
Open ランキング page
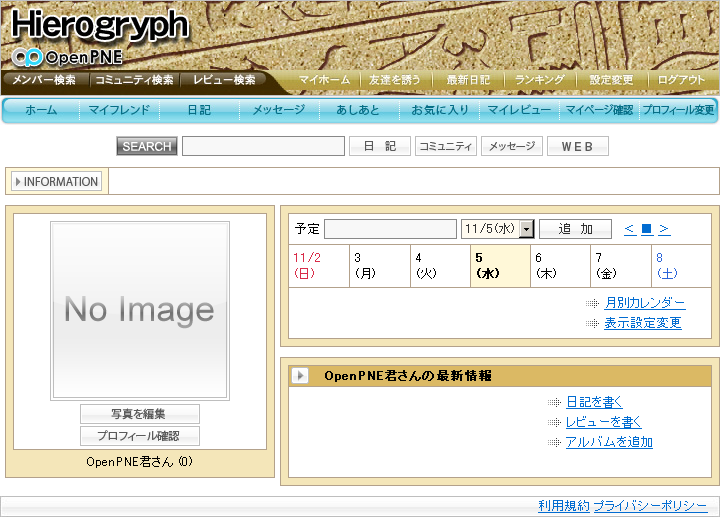click(x=540, y=80)
